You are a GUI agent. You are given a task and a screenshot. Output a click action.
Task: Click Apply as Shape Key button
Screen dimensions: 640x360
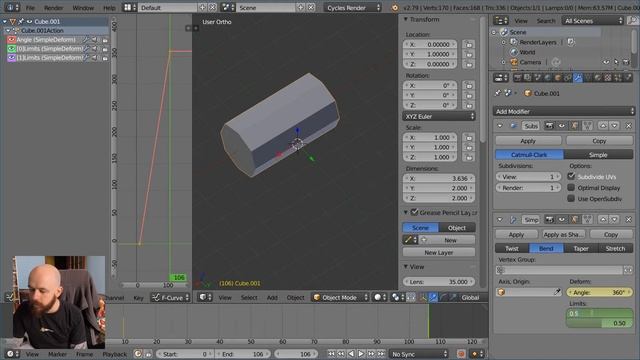pos(563,234)
